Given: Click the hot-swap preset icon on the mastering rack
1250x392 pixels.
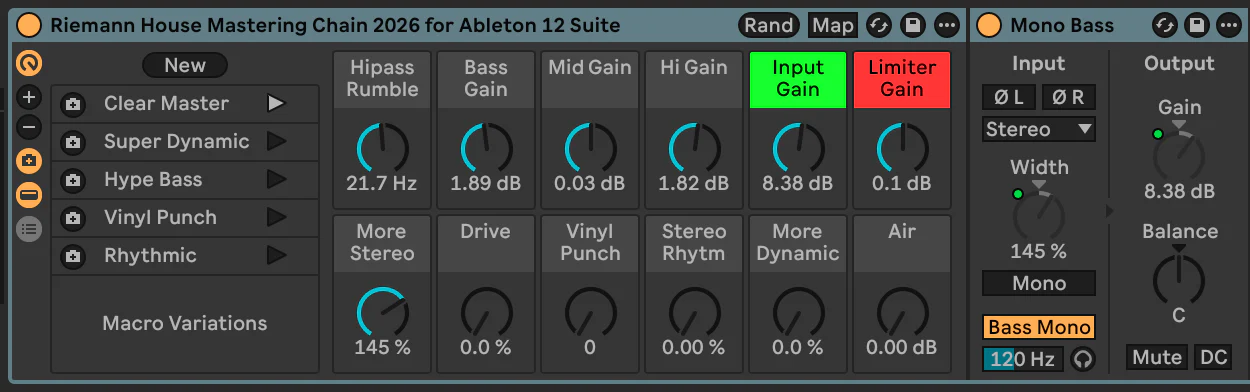Looking at the screenshot, I should click(879, 25).
